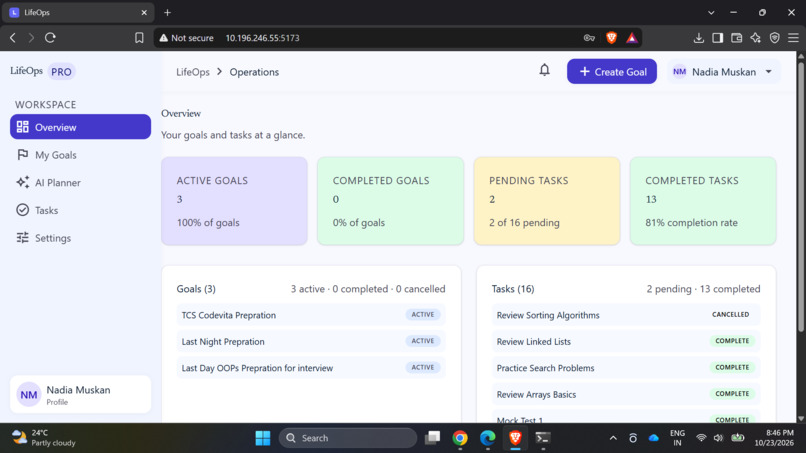Select the Active Goals card
This screenshot has height=453, width=806.
click(x=234, y=201)
